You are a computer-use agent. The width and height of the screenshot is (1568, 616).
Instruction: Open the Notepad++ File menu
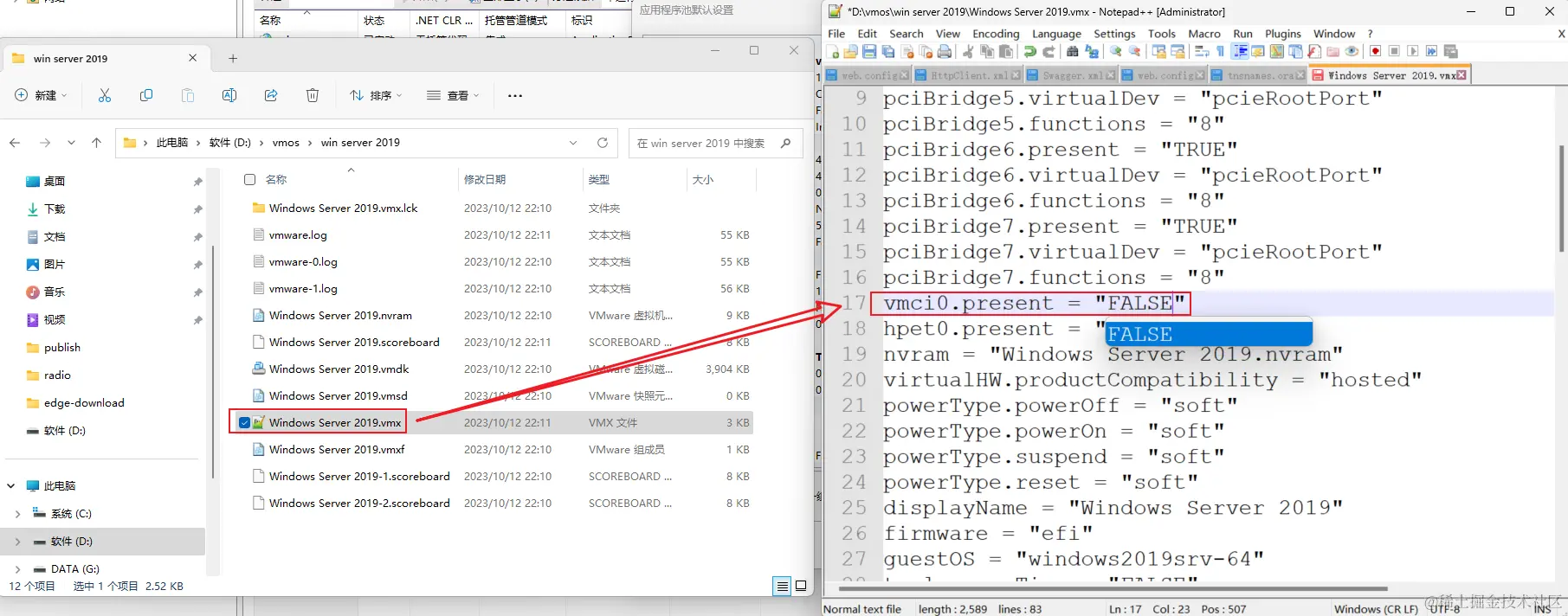pos(836,34)
